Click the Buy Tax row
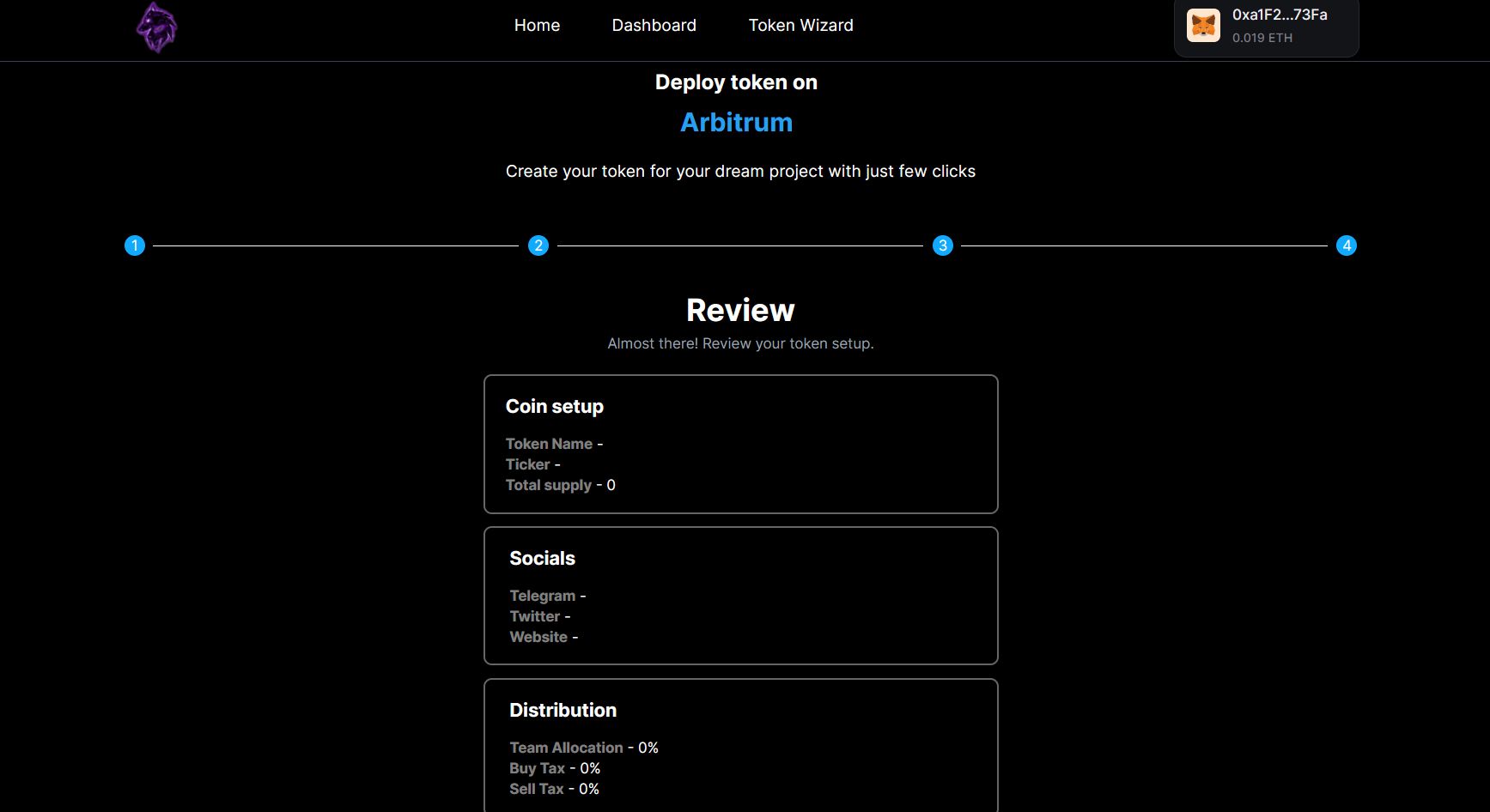This screenshot has height=812, width=1490. pos(555,768)
